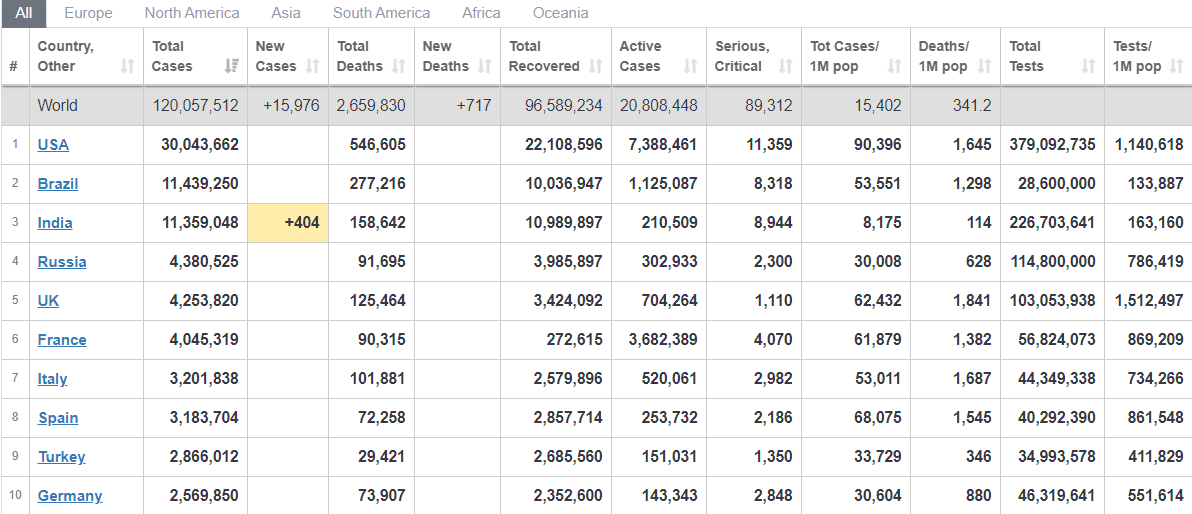Follow the UK country link
The width and height of the screenshot is (1192, 514).
coord(48,300)
